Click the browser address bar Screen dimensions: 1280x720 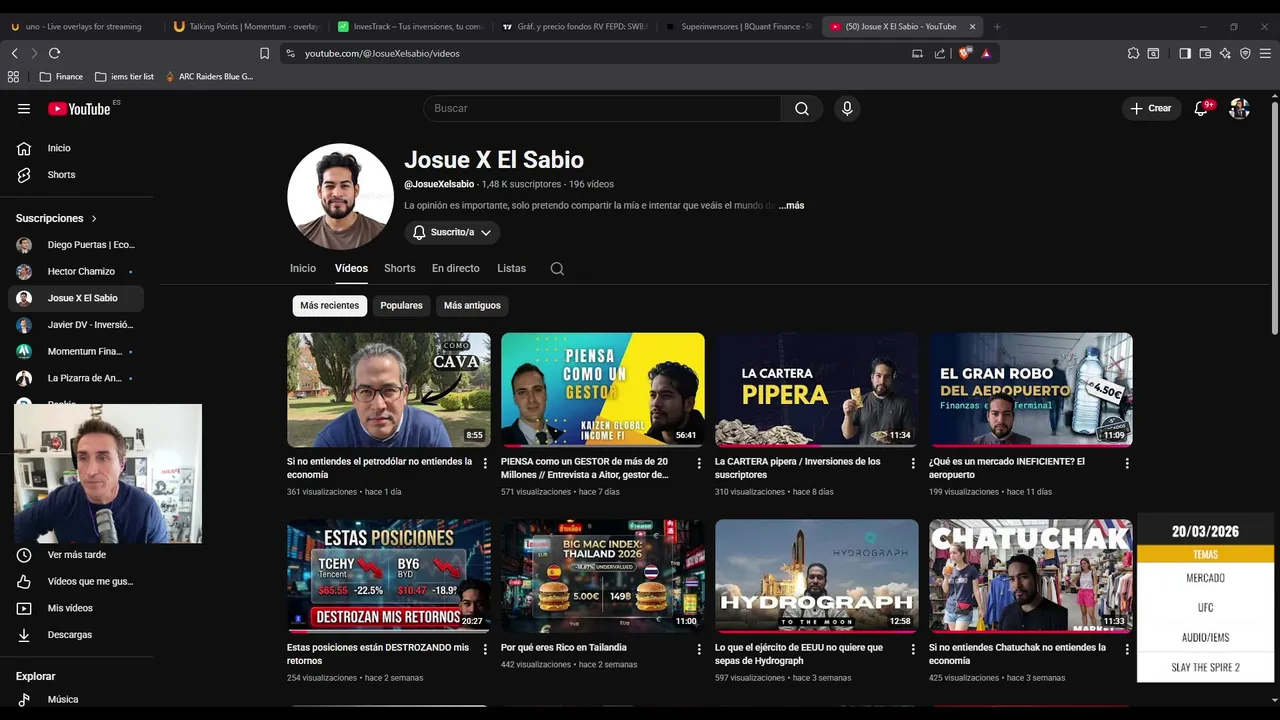click(600, 53)
